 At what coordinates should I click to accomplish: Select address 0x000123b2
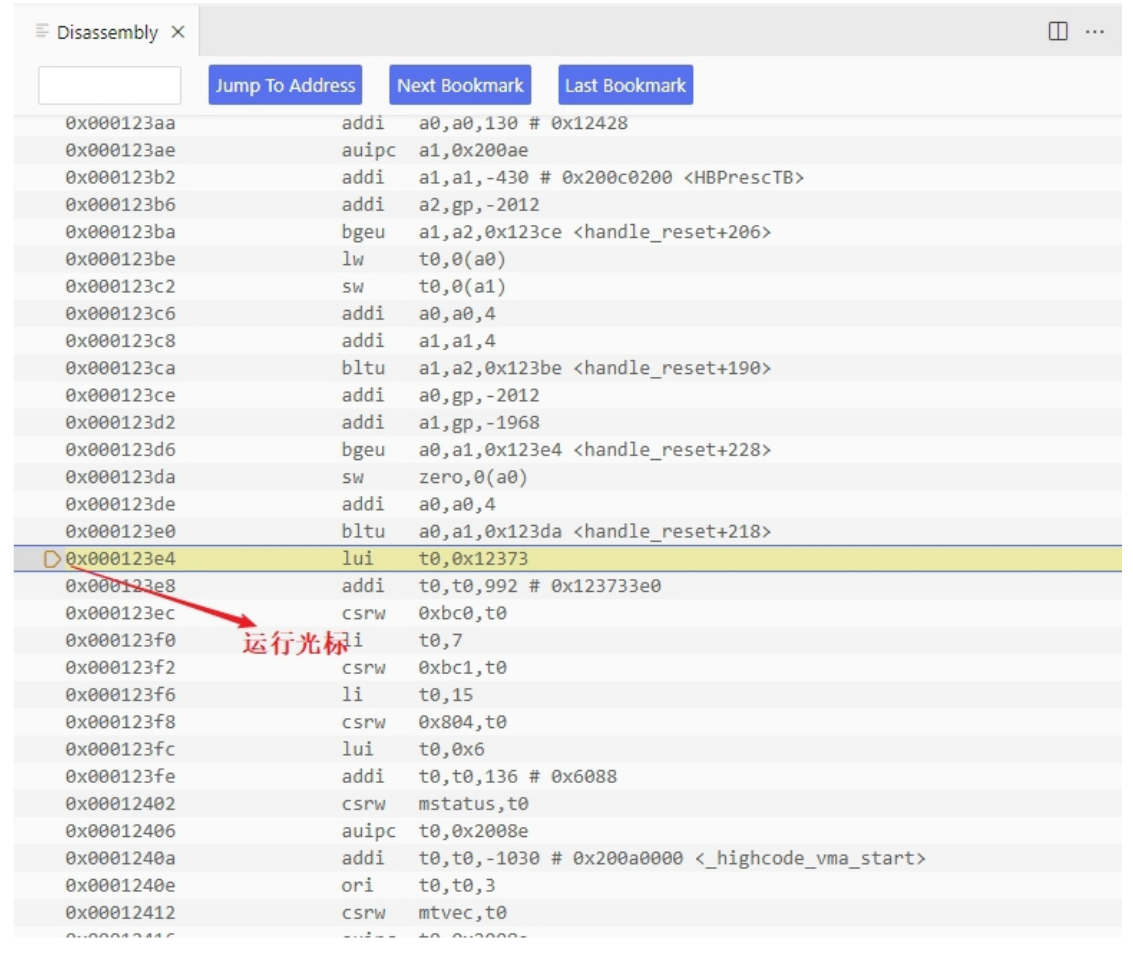point(121,178)
